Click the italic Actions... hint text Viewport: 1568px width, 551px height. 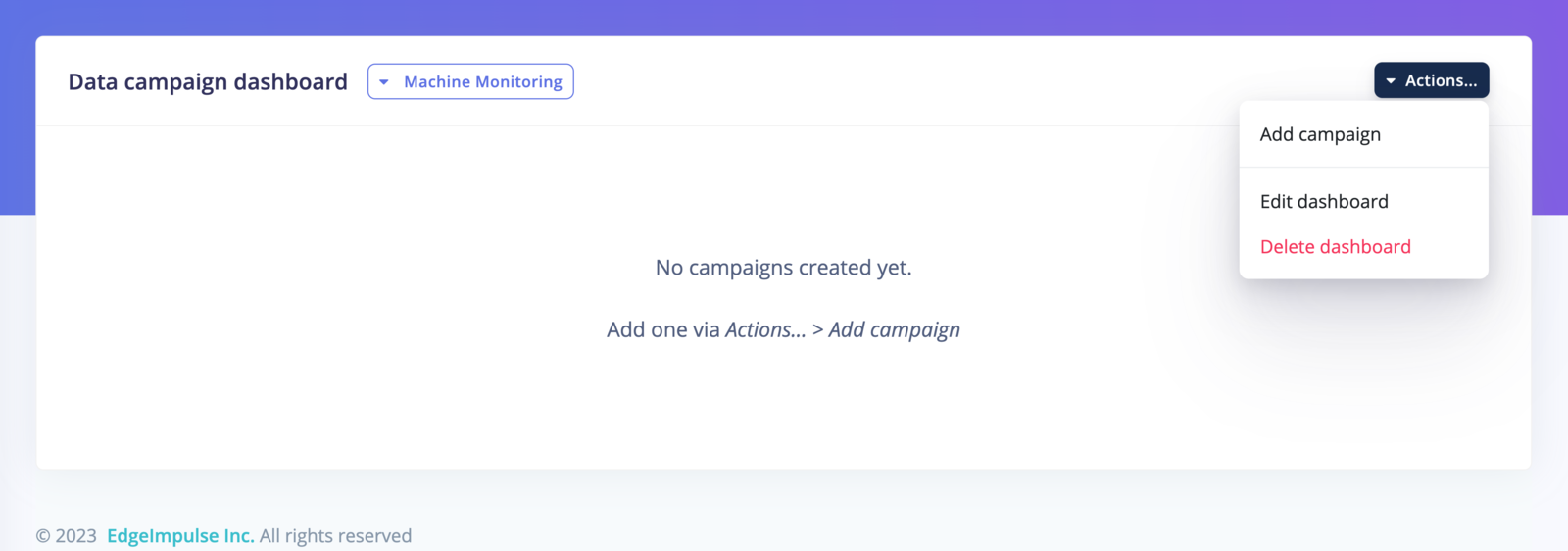(x=765, y=329)
